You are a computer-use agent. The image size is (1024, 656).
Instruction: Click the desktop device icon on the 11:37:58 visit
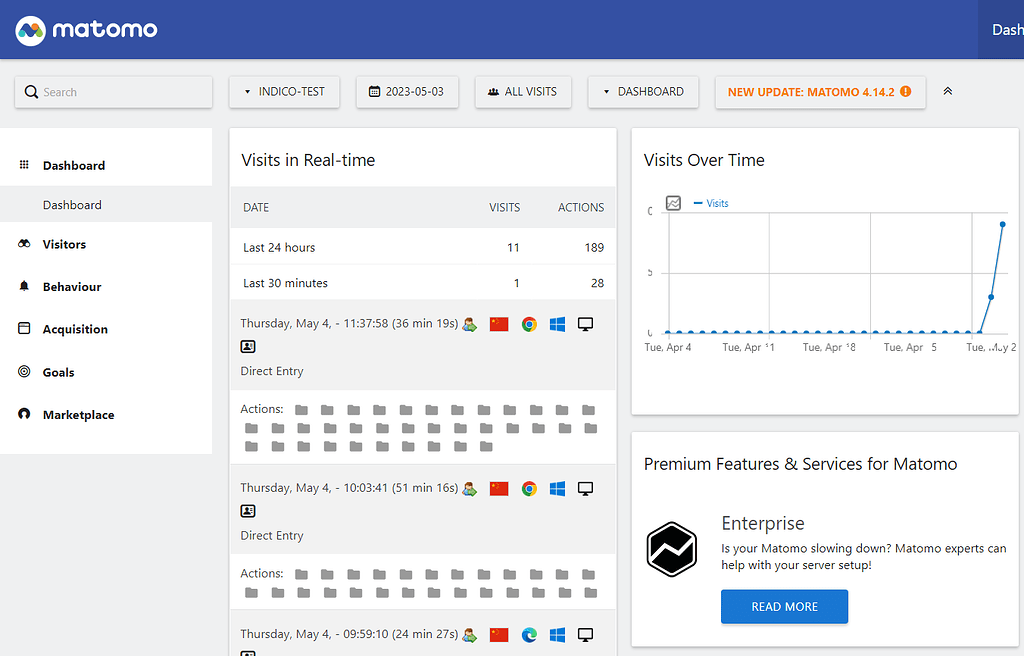(585, 324)
